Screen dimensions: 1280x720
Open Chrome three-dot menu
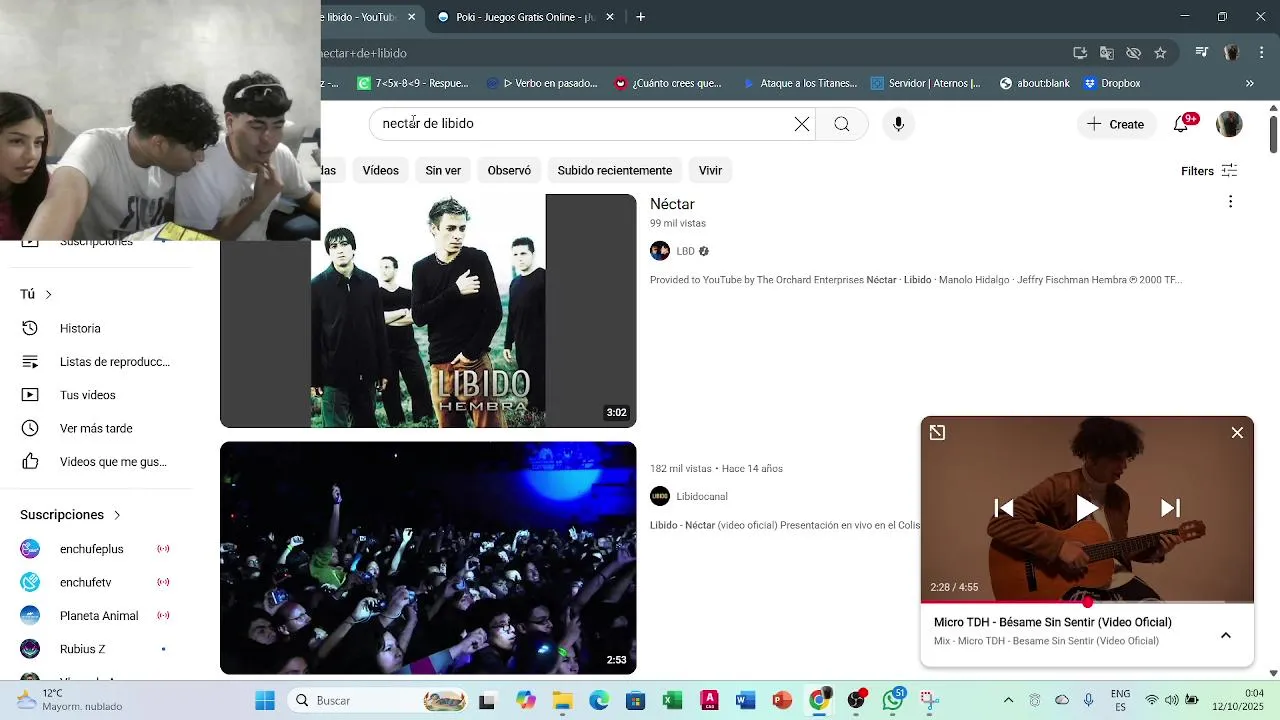point(1260,53)
